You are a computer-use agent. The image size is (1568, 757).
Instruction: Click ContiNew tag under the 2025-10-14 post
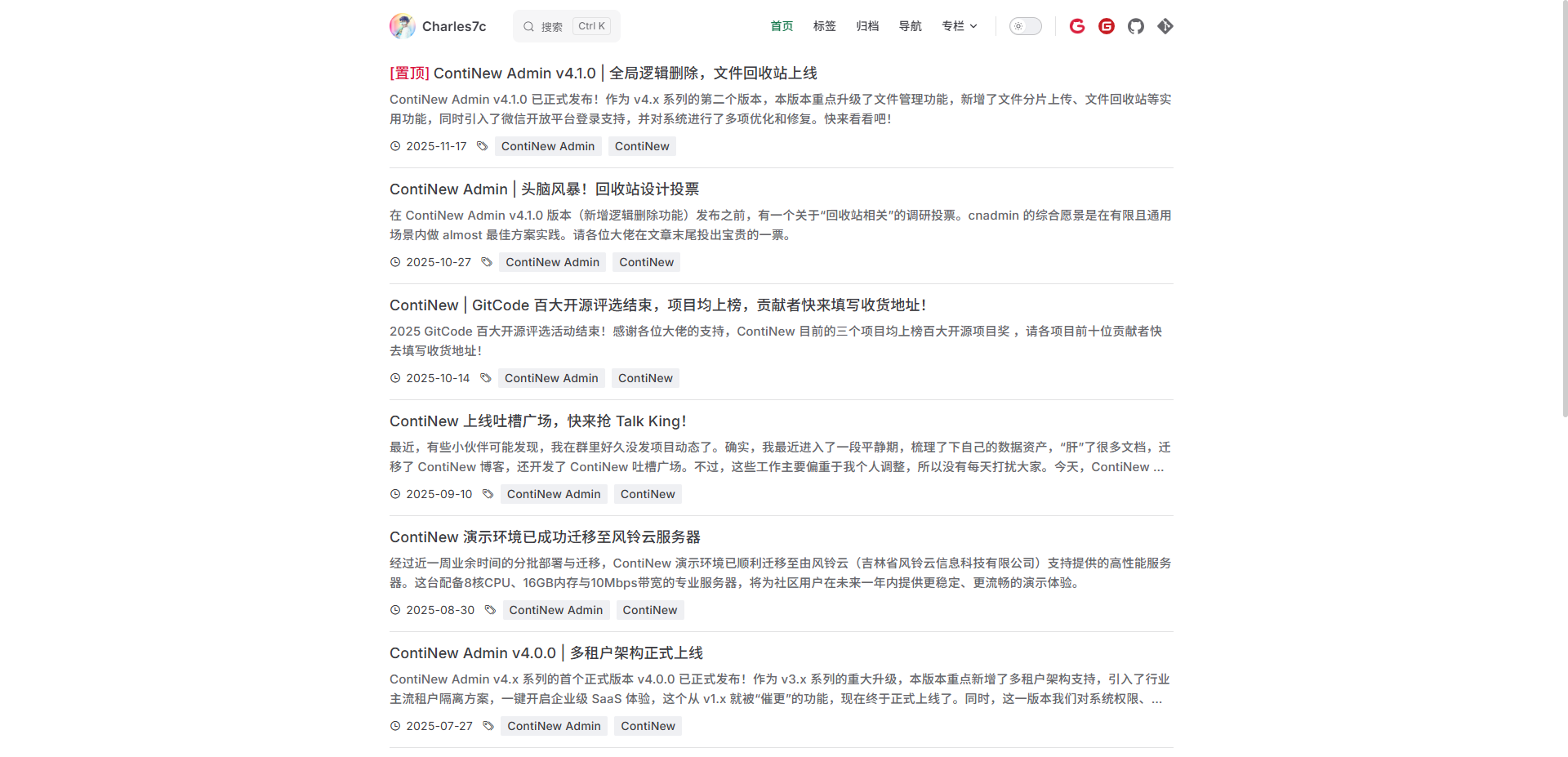click(x=645, y=378)
